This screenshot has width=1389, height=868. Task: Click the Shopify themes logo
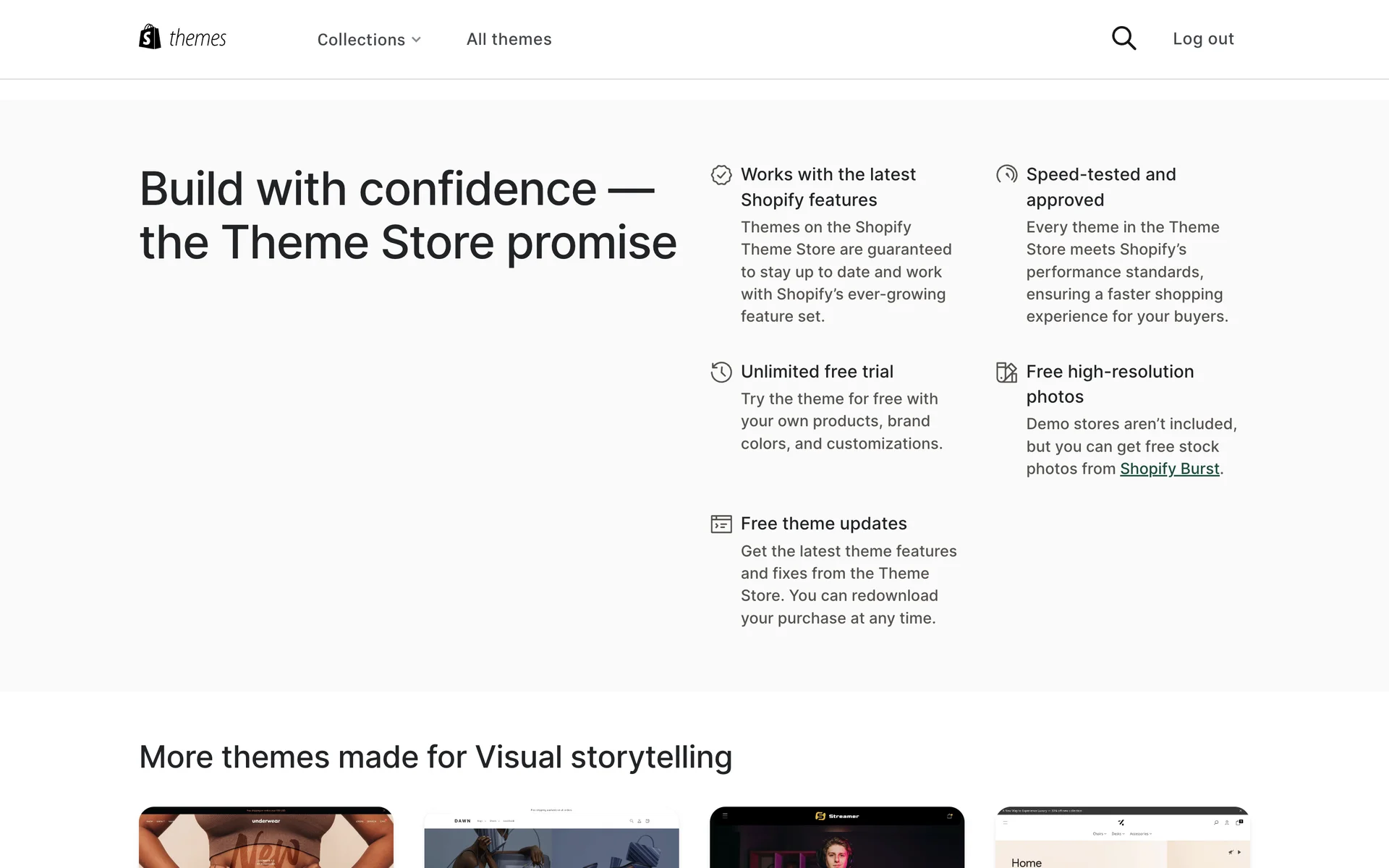coord(182,38)
